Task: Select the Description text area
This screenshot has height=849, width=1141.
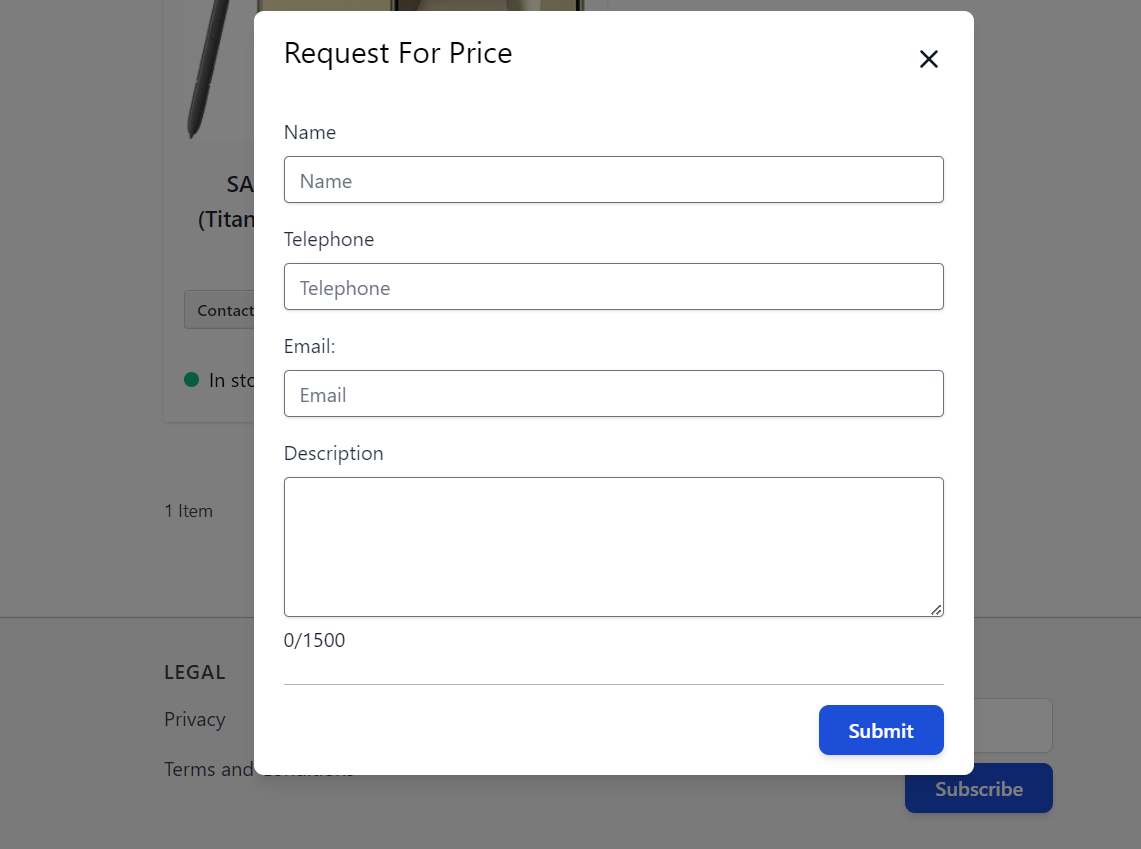Action: [613, 546]
